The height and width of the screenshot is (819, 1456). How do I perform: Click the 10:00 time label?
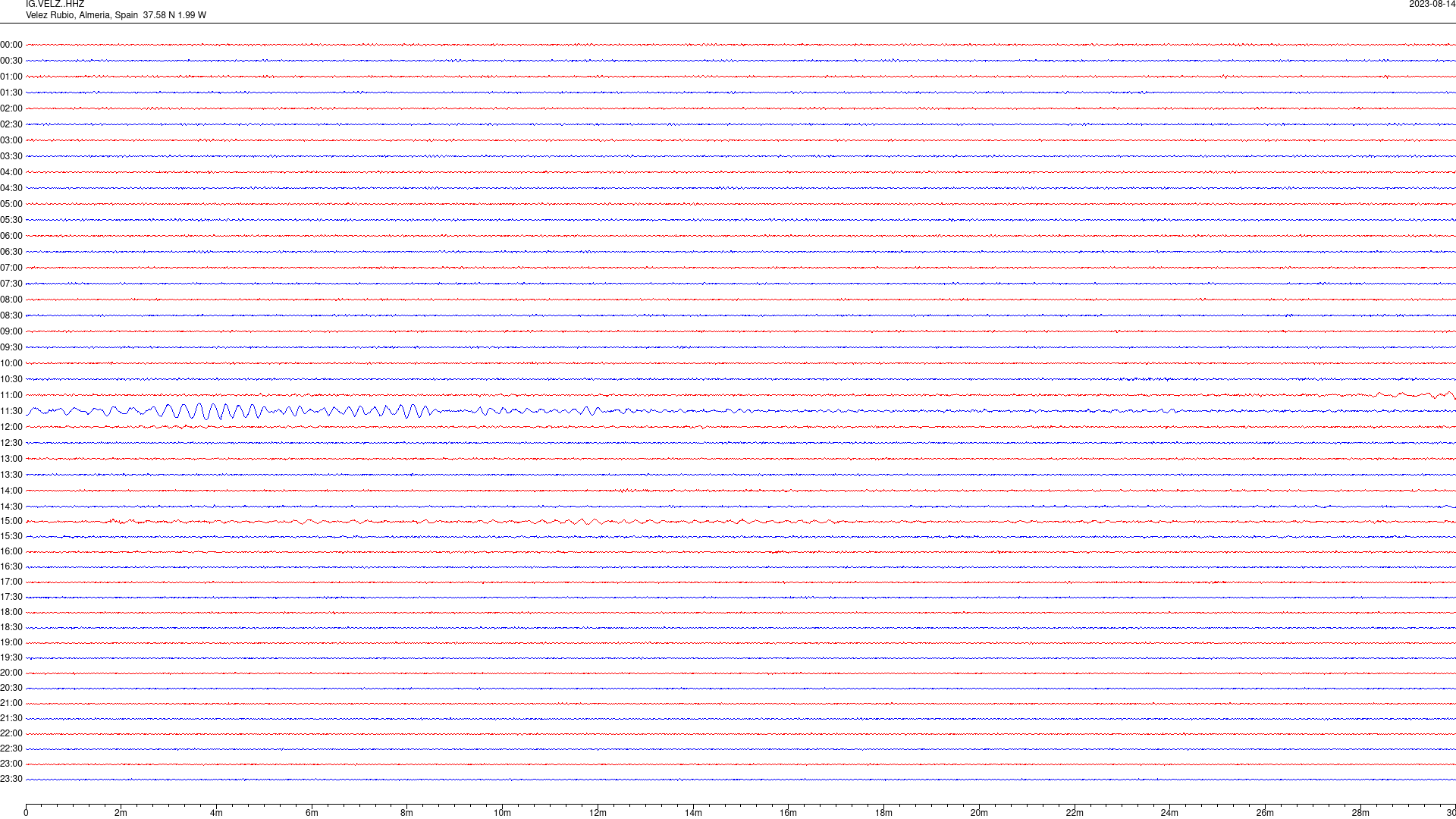(11, 363)
